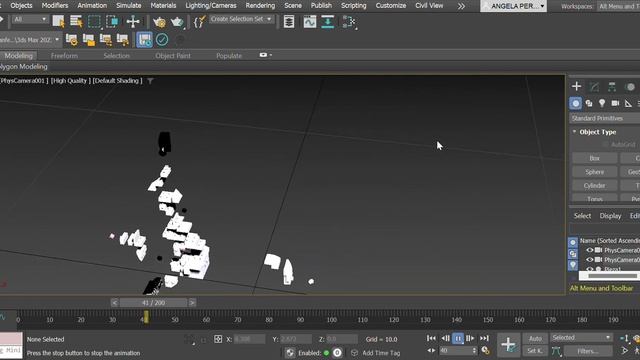Viewport: 640px width, 360px height.
Task: Open ribbon options dropdown after Populate
Action: pyautogui.click(x=265, y=55)
